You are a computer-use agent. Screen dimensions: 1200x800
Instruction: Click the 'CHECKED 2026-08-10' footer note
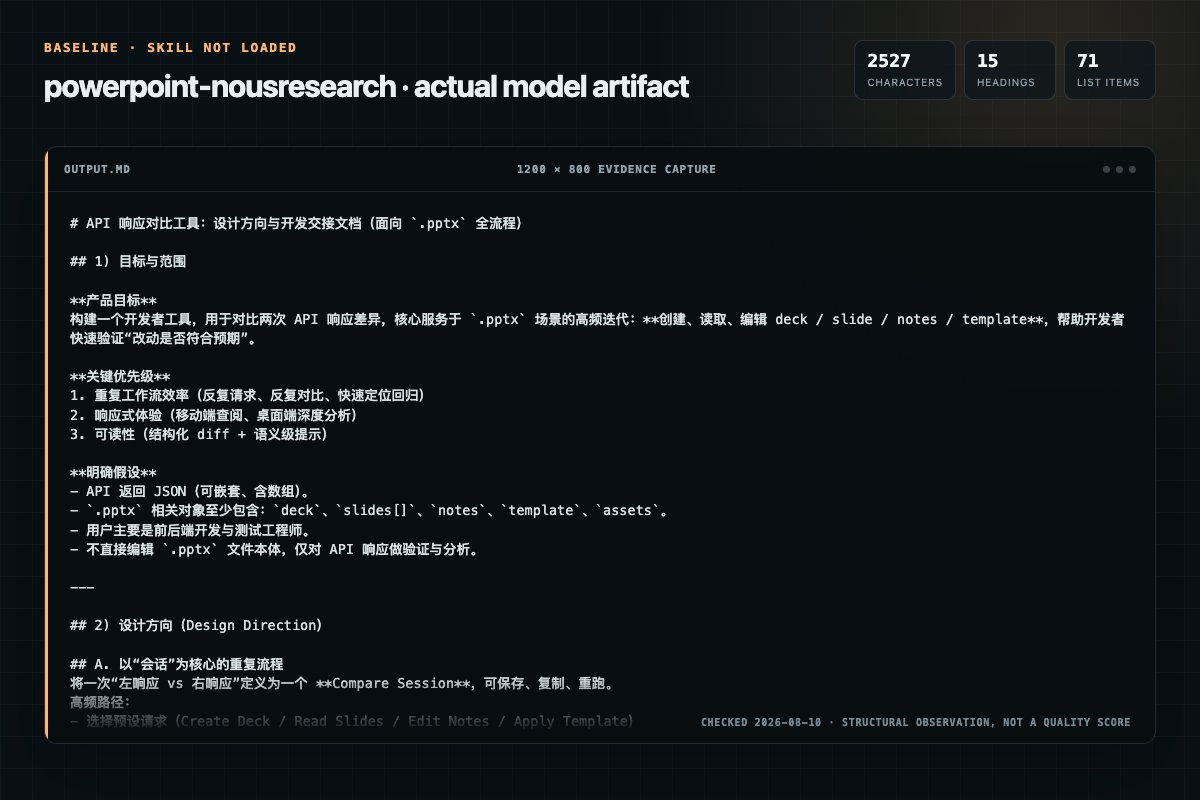(x=916, y=722)
